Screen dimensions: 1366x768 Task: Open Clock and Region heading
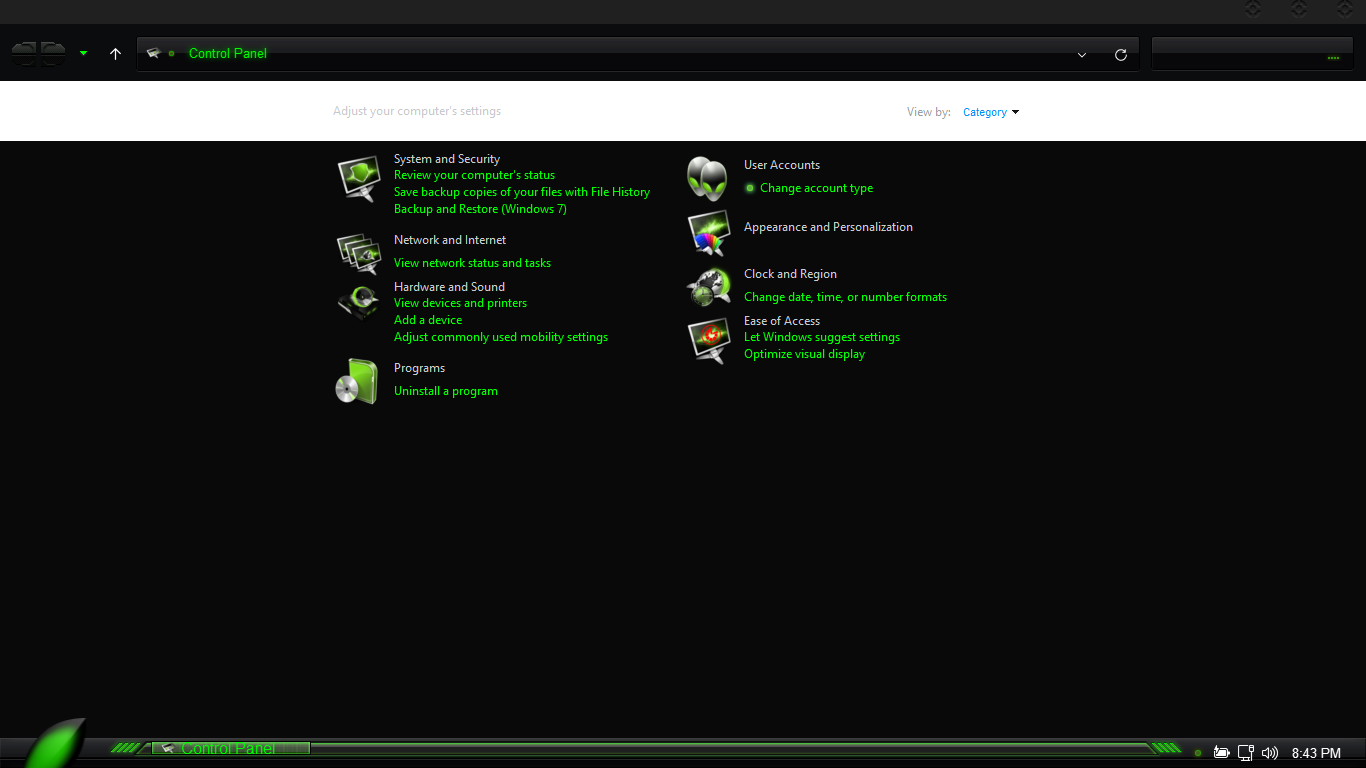tap(790, 274)
